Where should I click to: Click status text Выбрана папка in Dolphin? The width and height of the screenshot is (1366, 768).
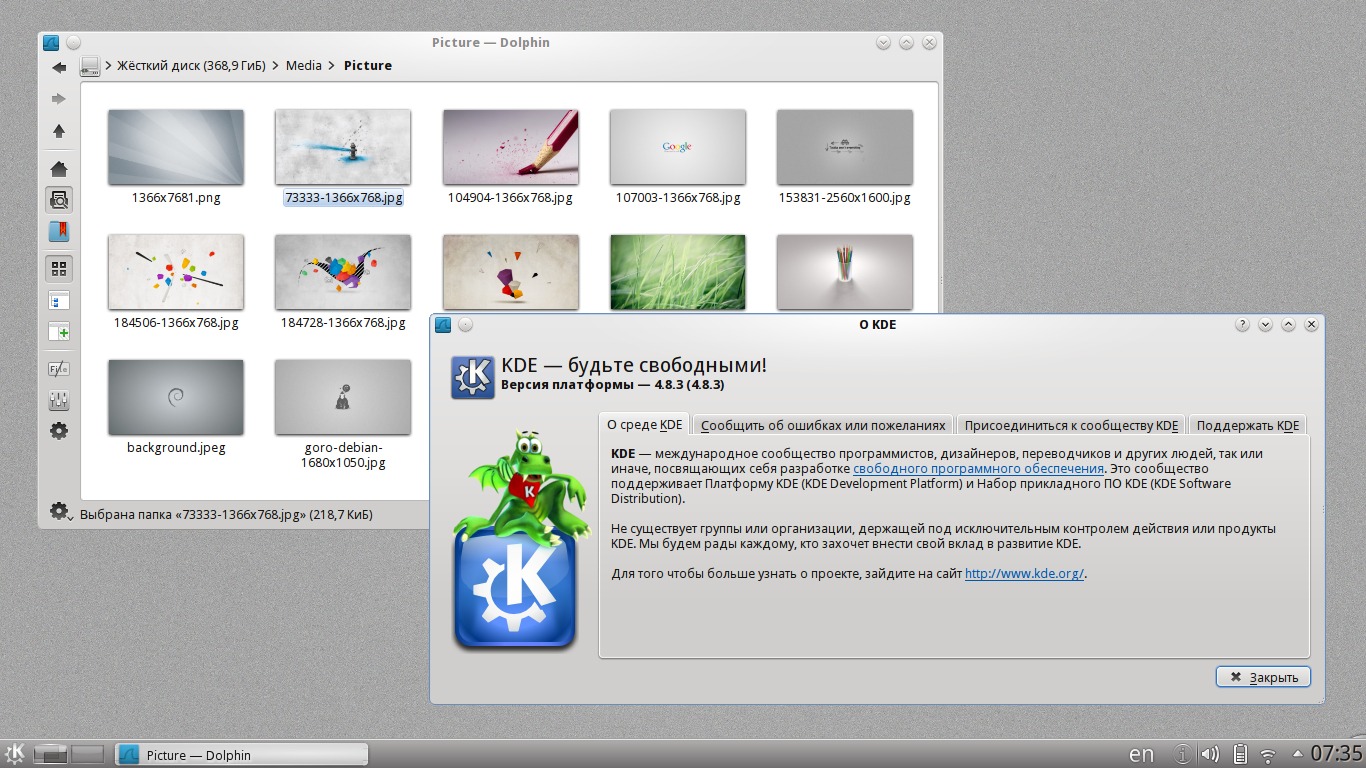pyautogui.click(x=225, y=514)
